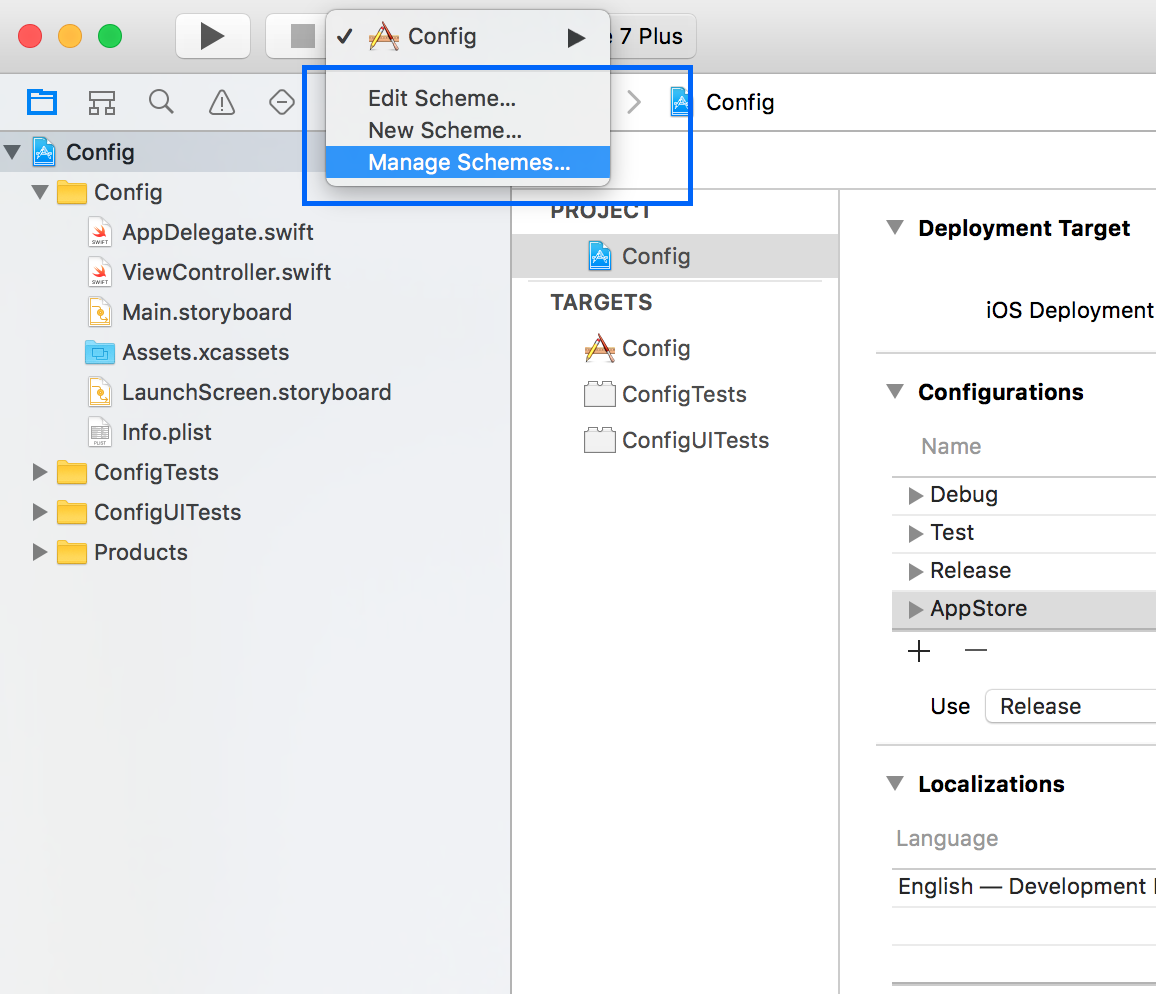Collapse the Deployment Target section
The width and height of the screenshot is (1156, 994).
click(895, 227)
